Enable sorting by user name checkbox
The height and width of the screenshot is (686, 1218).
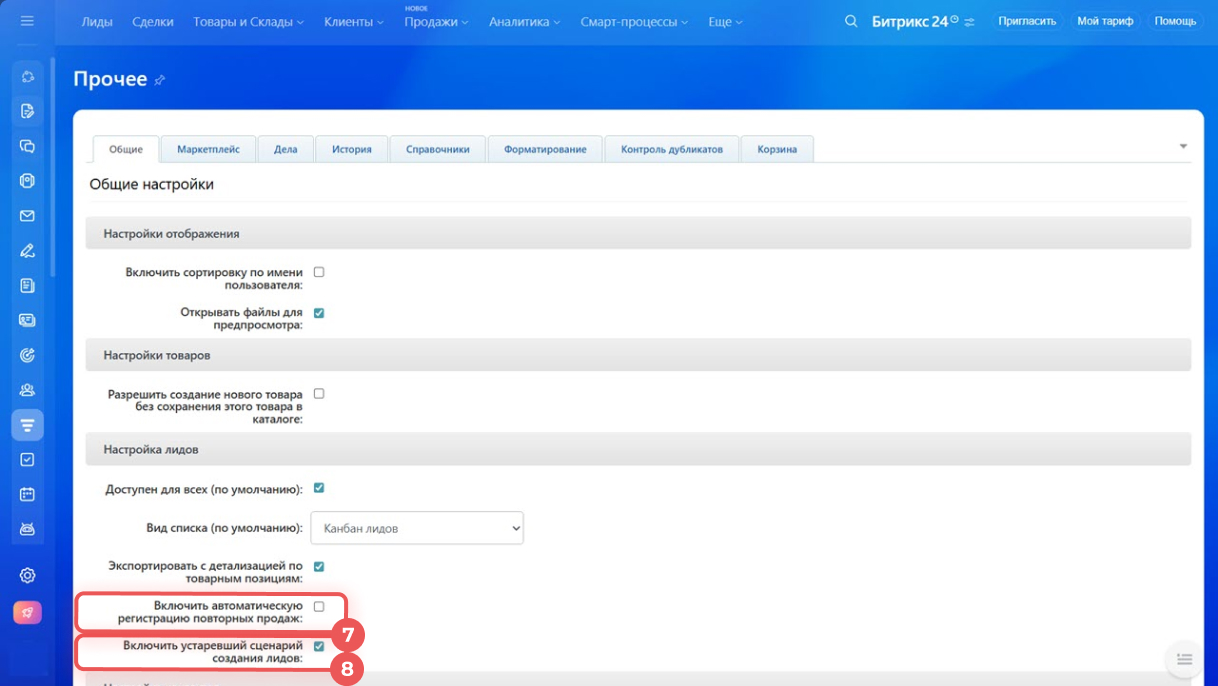point(319,272)
